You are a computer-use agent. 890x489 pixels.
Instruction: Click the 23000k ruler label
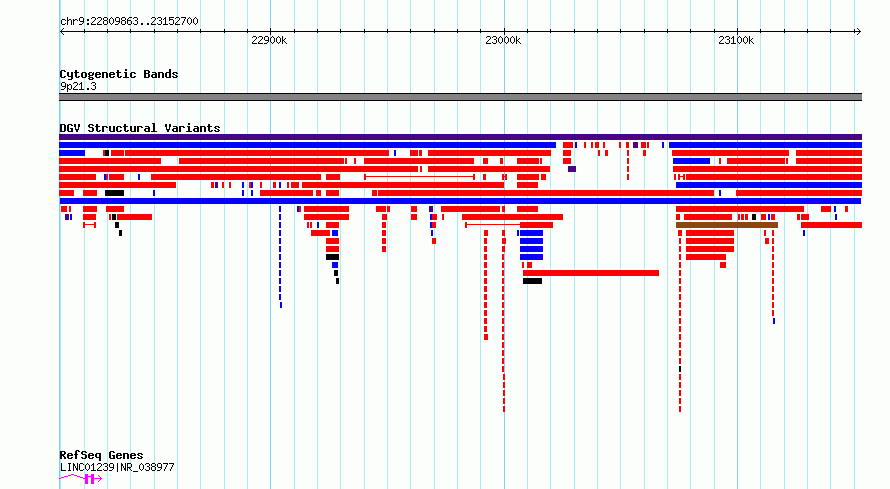[x=503, y=40]
